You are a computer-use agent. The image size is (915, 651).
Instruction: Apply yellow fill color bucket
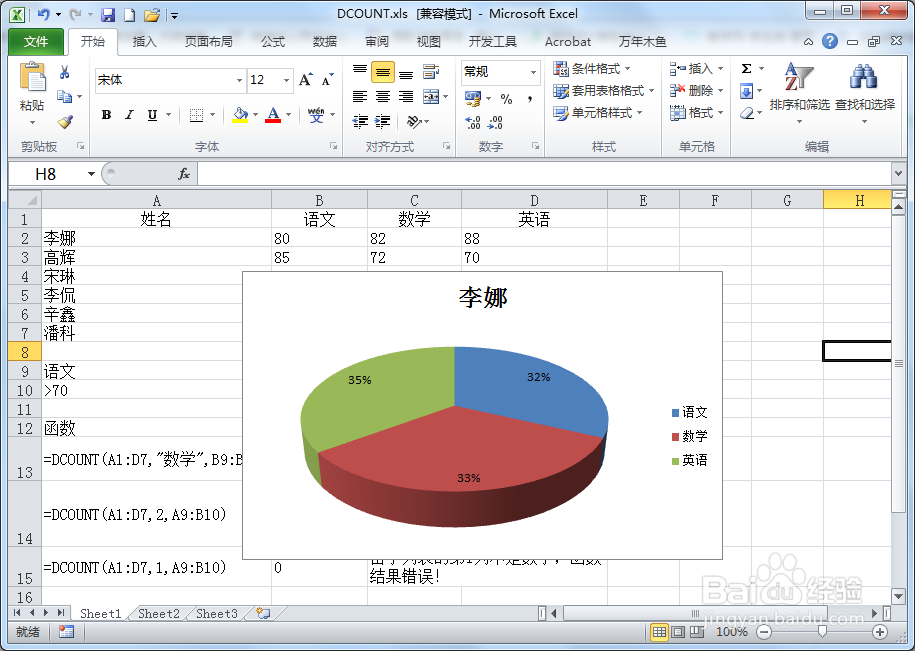tap(240, 114)
